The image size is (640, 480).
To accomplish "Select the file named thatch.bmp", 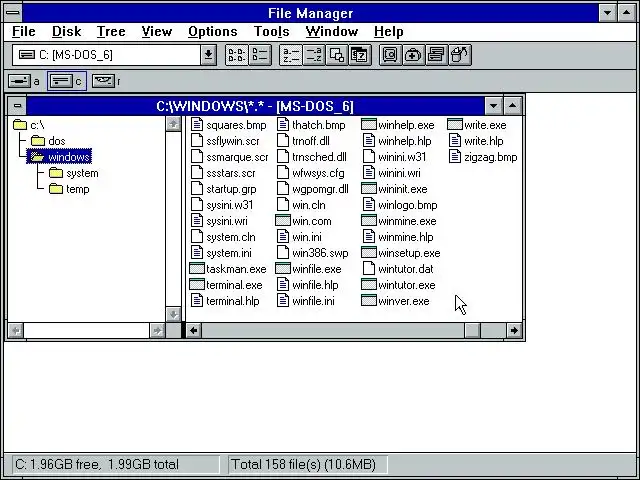I will [318, 125].
